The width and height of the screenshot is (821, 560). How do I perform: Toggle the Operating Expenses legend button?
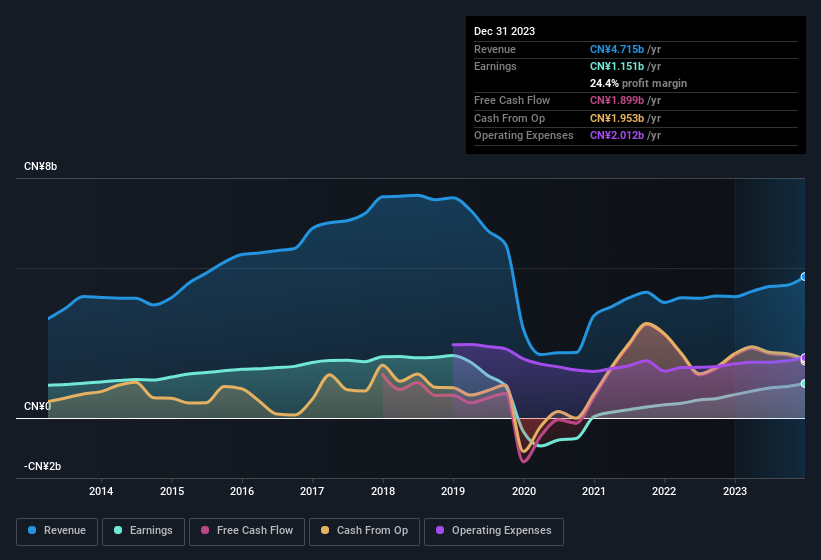point(493,531)
